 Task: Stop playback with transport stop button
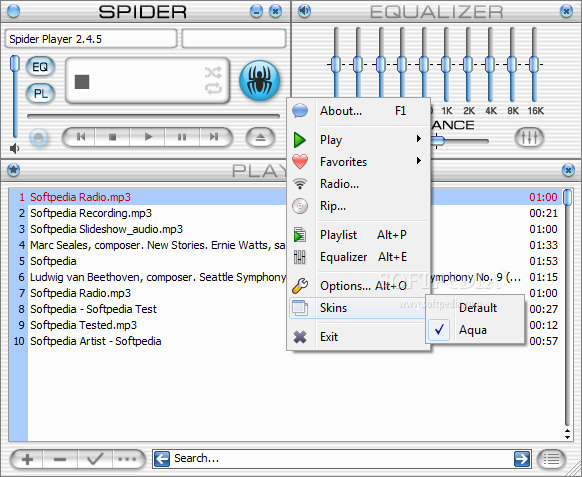point(112,137)
